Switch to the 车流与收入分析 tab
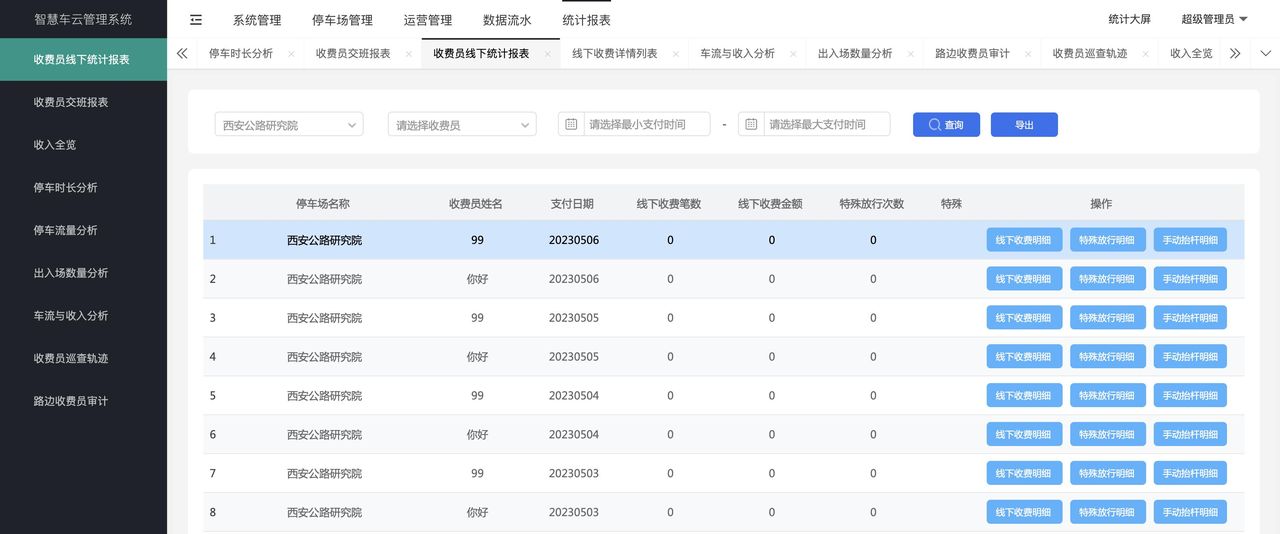 737,54
